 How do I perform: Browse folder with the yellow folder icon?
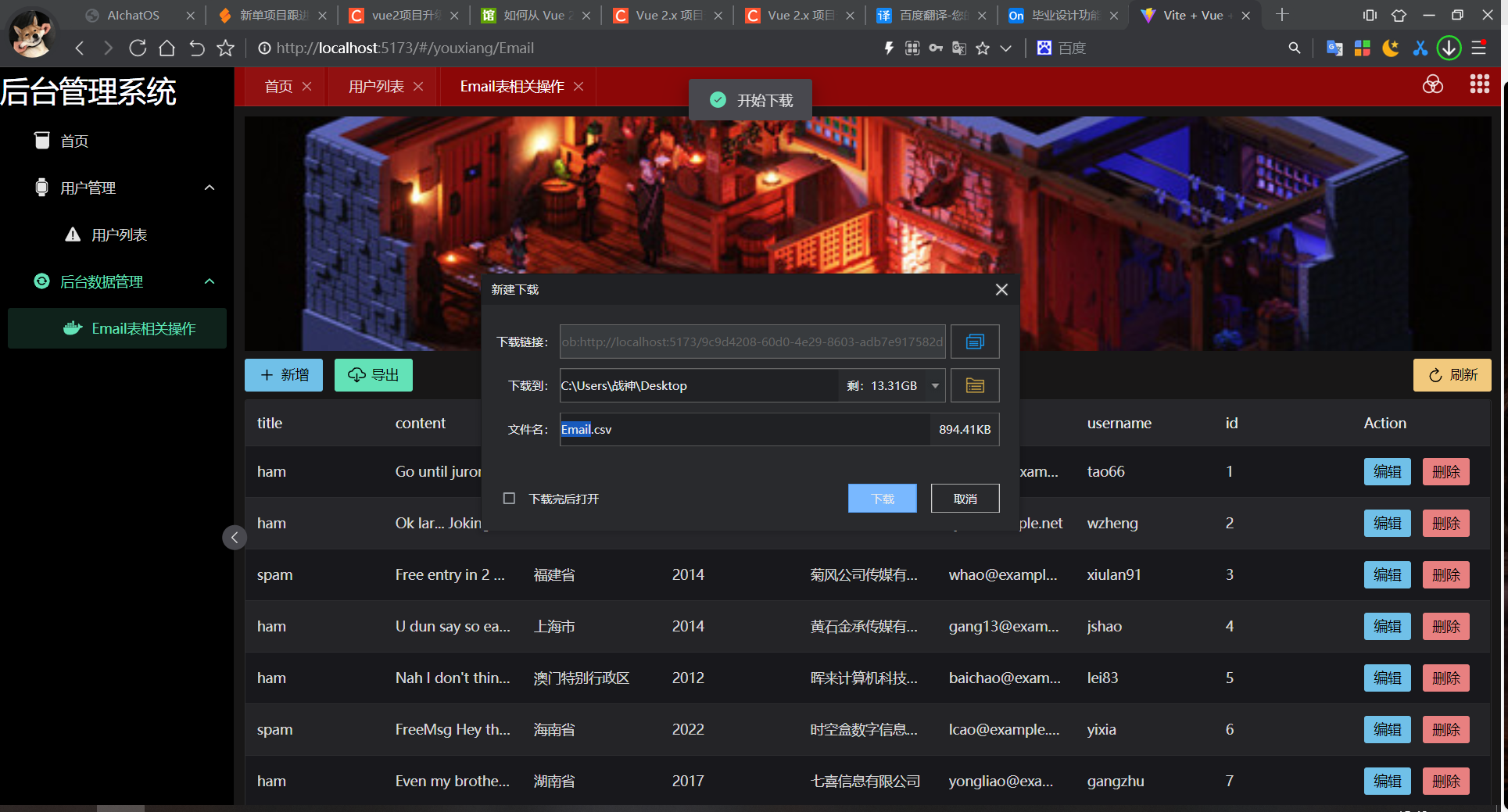[975, 385]
